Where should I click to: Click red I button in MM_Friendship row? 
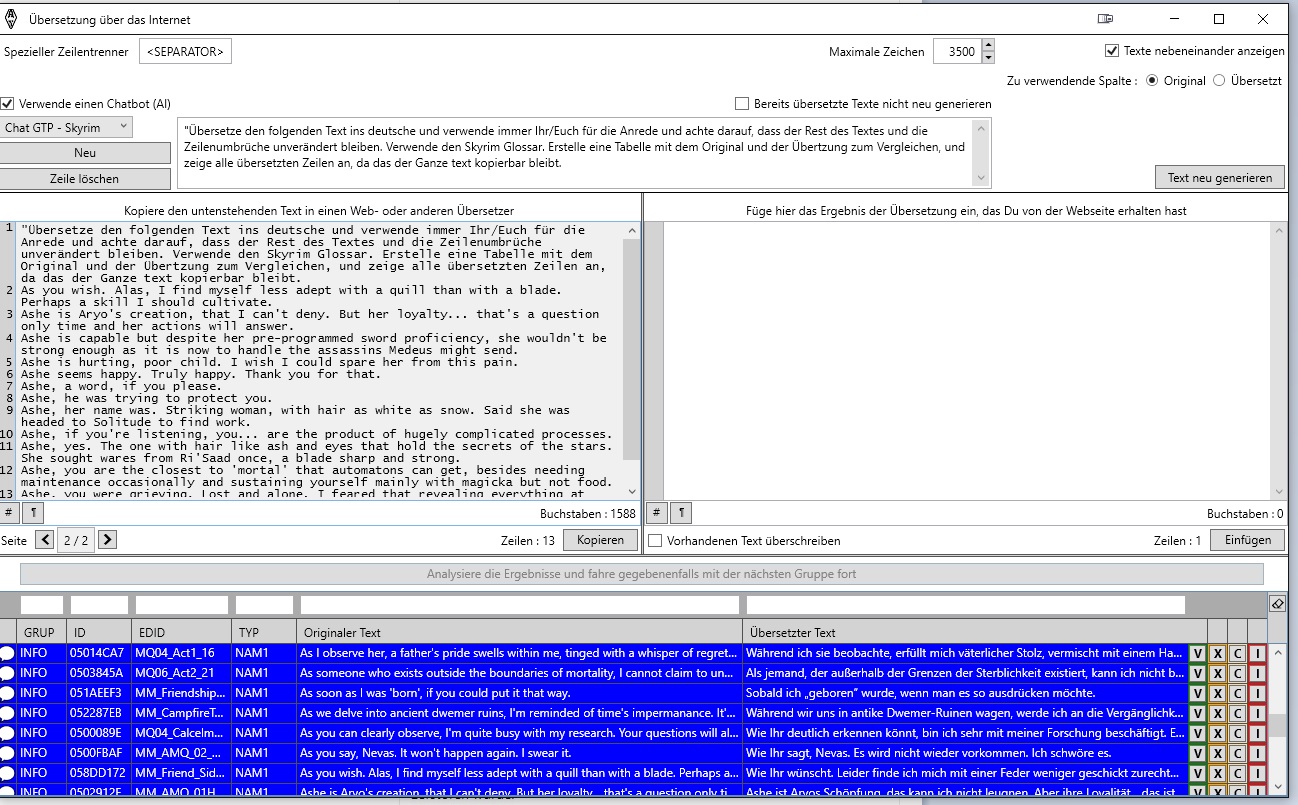(x=1257, y=693)
